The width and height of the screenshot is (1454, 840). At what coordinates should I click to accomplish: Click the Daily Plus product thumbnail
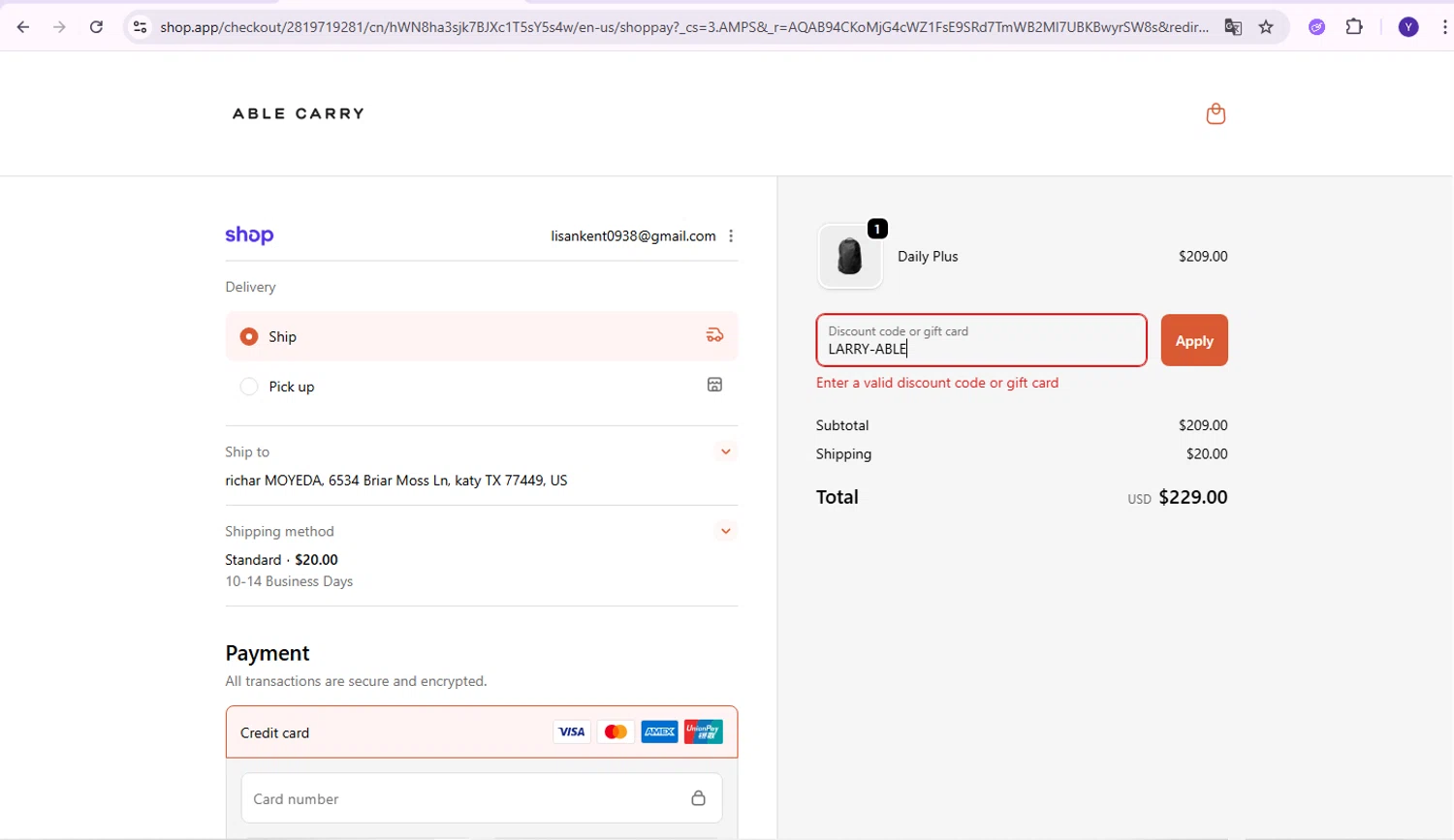850,257
